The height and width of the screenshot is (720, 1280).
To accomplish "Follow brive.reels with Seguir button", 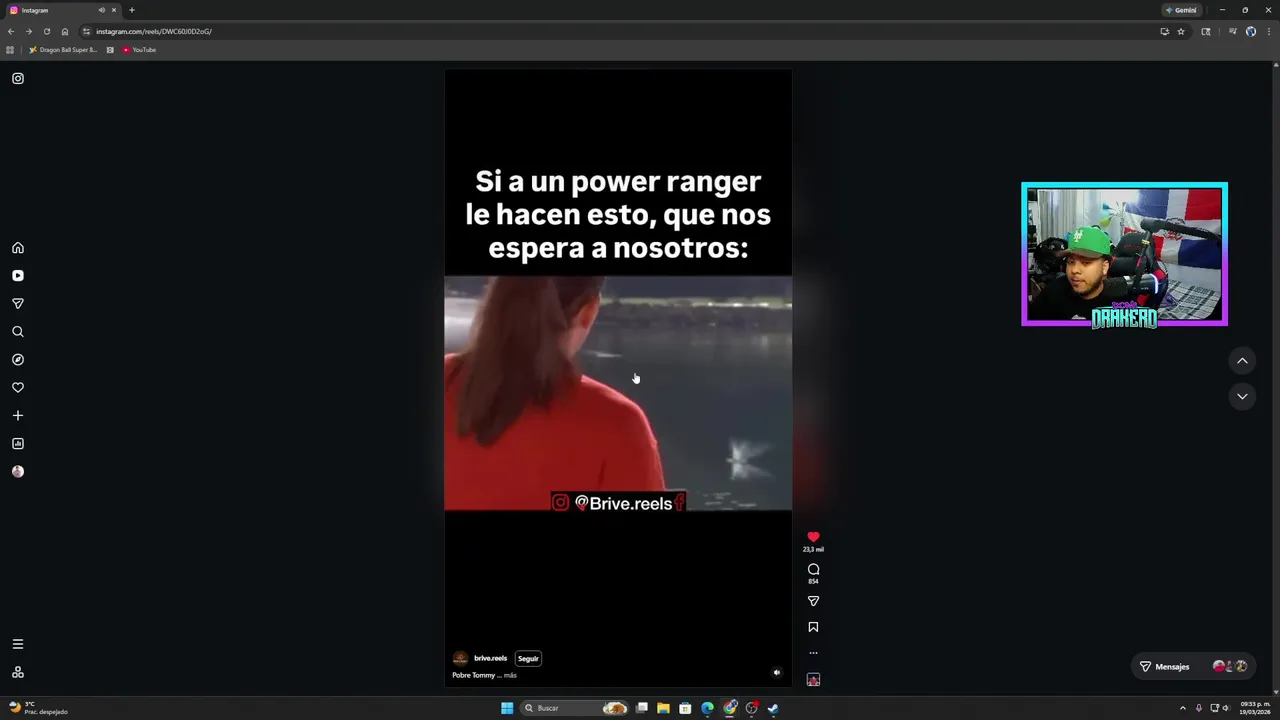I will [528, 658].
